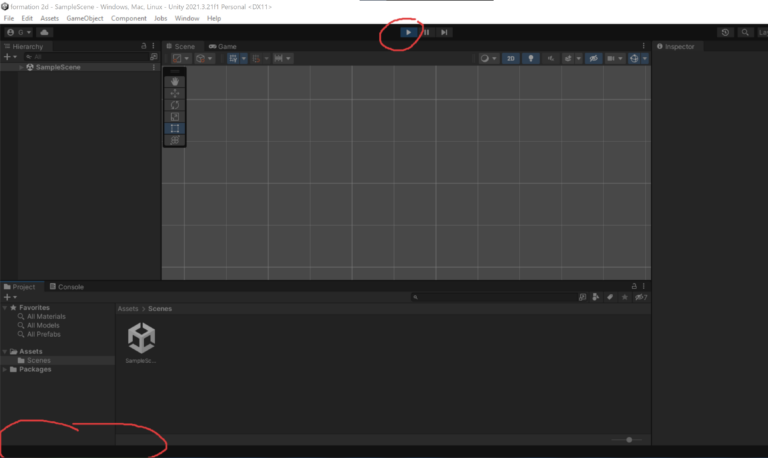The width and height of the screenshot is (768, 458).
Task: Switch to the Console tab
Action: coord(67,287)
